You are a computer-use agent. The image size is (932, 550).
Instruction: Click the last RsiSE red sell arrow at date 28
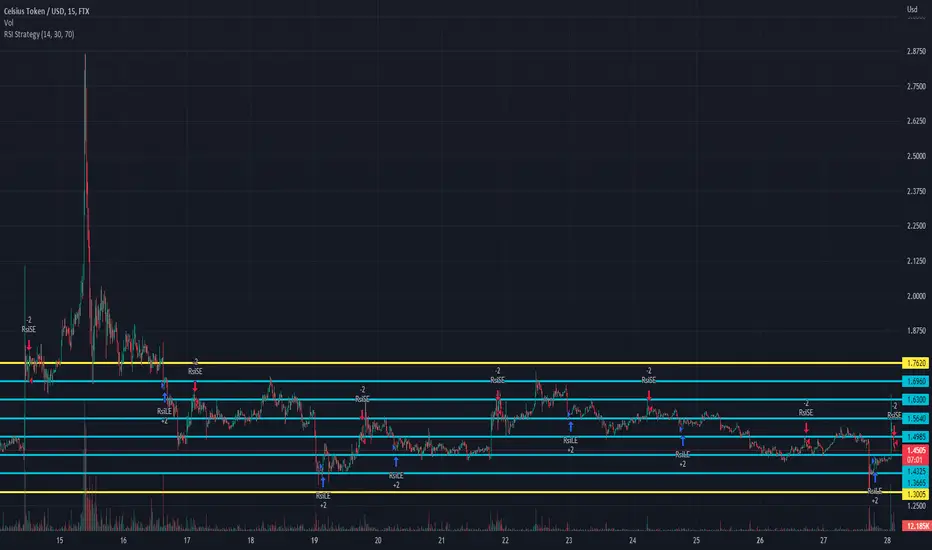[x=894, y=430]
